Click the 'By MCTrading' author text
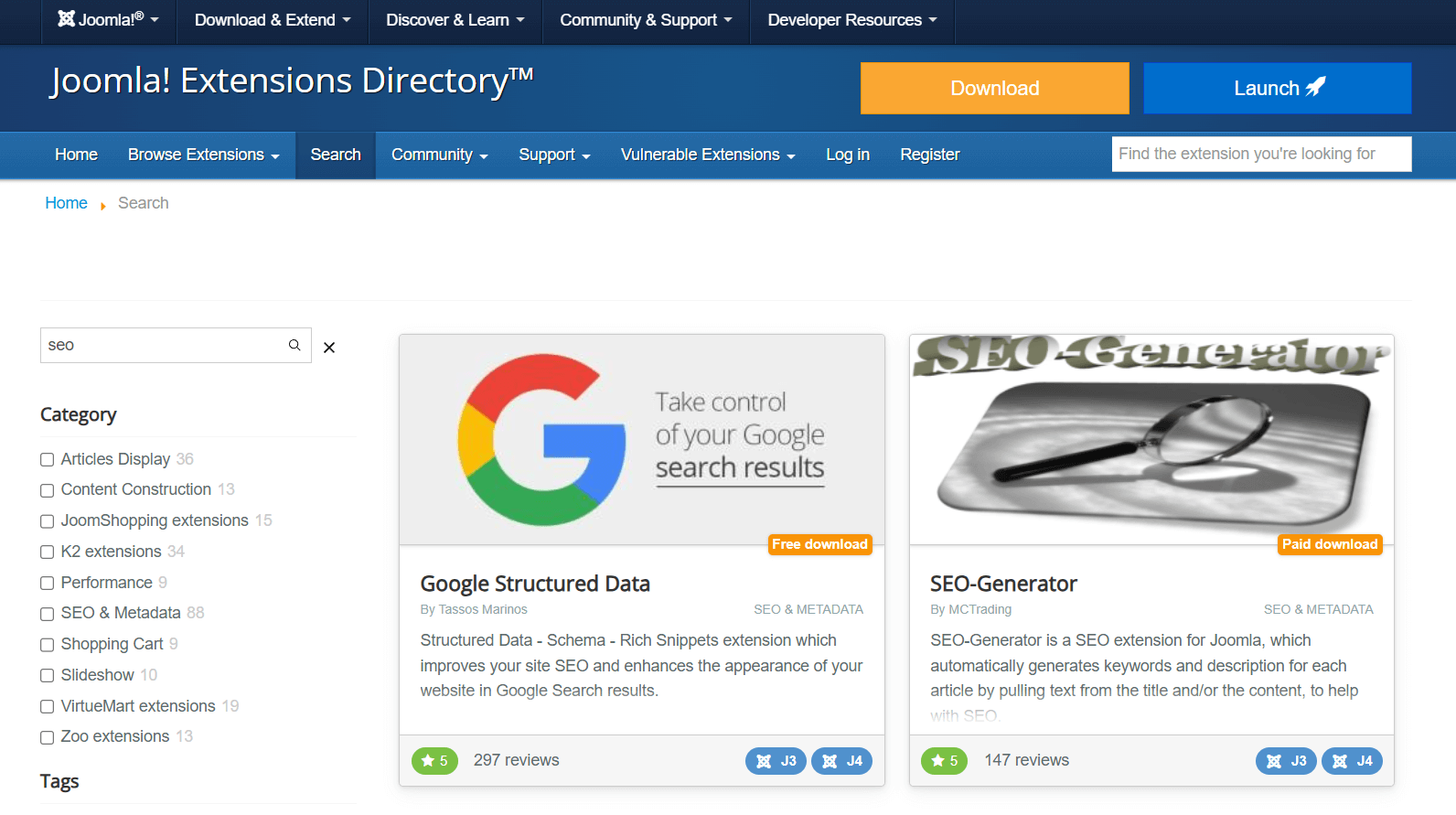Viewport: 1456px width, 815px height. coord(971,609)
